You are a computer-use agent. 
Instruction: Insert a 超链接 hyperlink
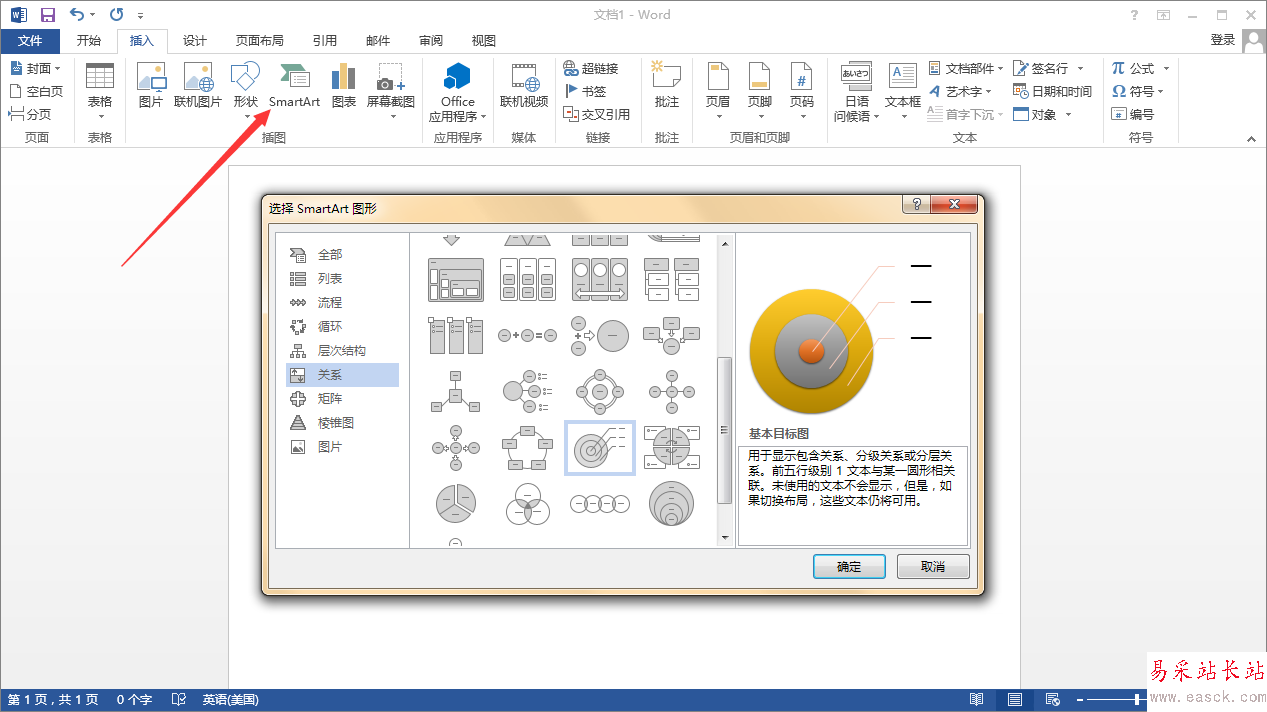click(x=591, y=68)
